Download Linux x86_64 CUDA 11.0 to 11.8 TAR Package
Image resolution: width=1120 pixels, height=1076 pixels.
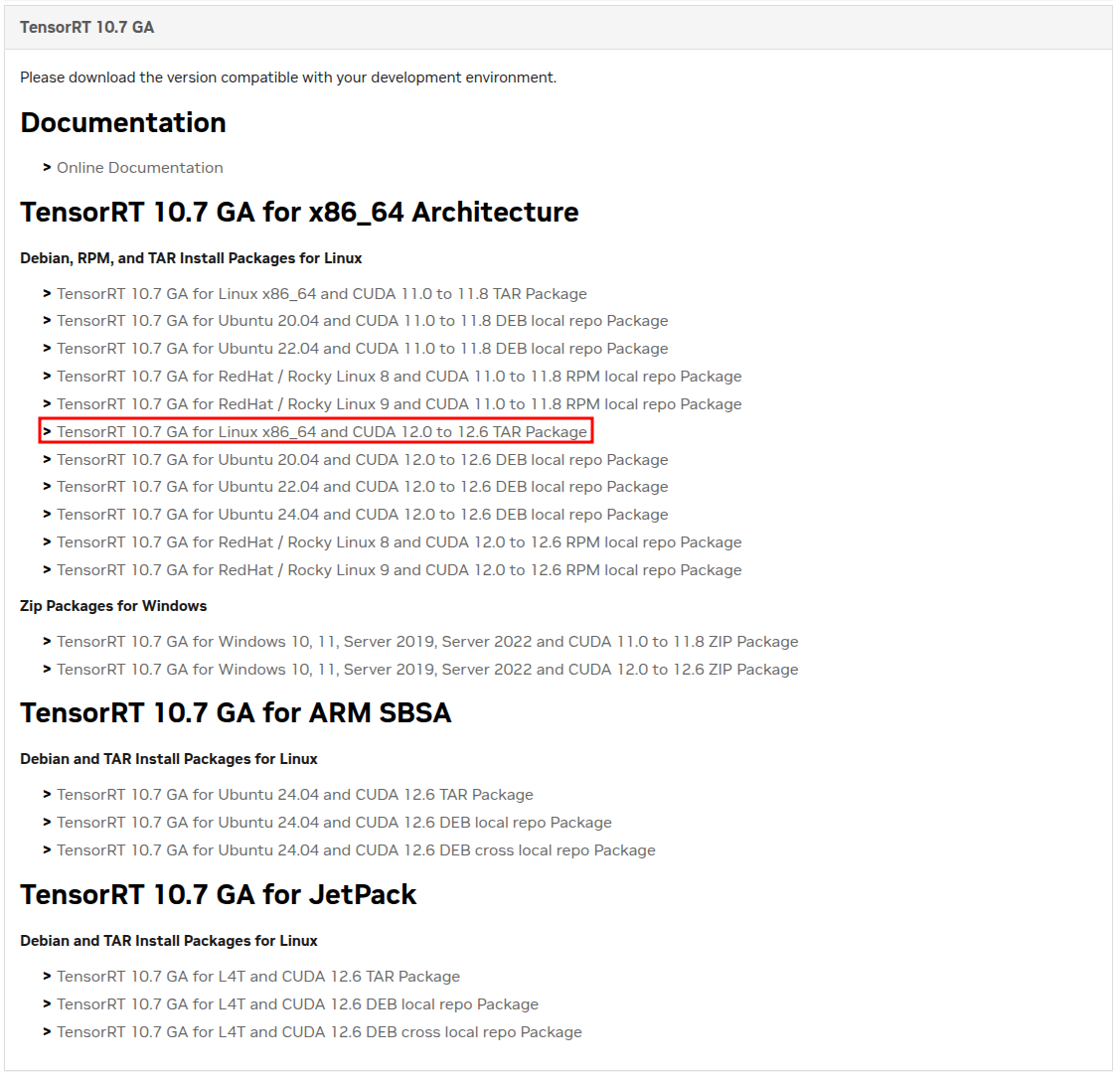click(322, 294)
